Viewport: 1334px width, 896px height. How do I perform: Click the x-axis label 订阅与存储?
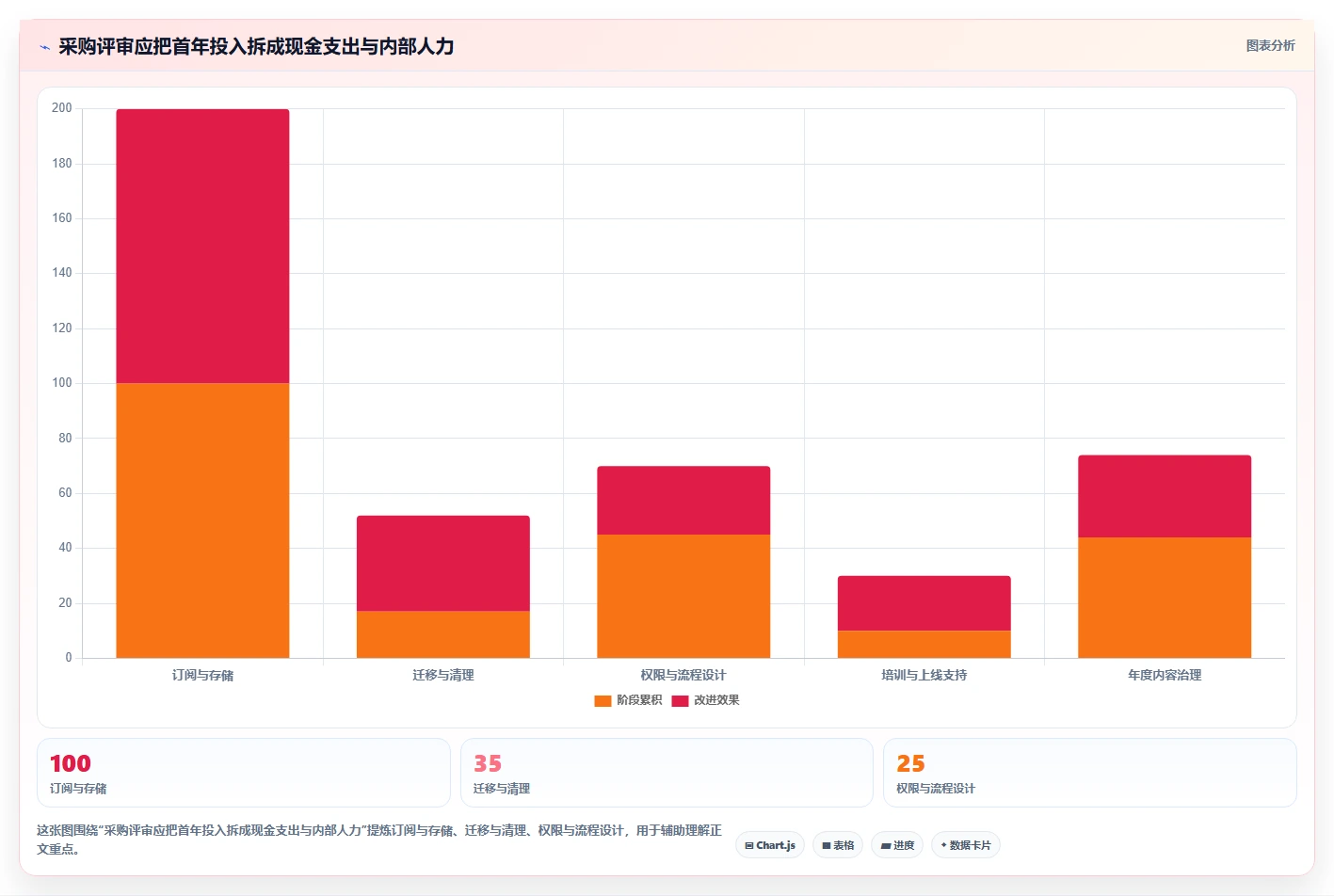pyautogui.click(x=202, y=675)
